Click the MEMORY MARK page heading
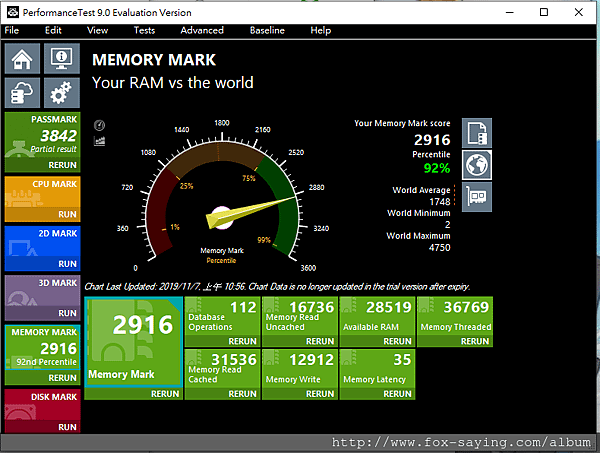The height and width of the screenshot is (453, 600). coord(154,60)
